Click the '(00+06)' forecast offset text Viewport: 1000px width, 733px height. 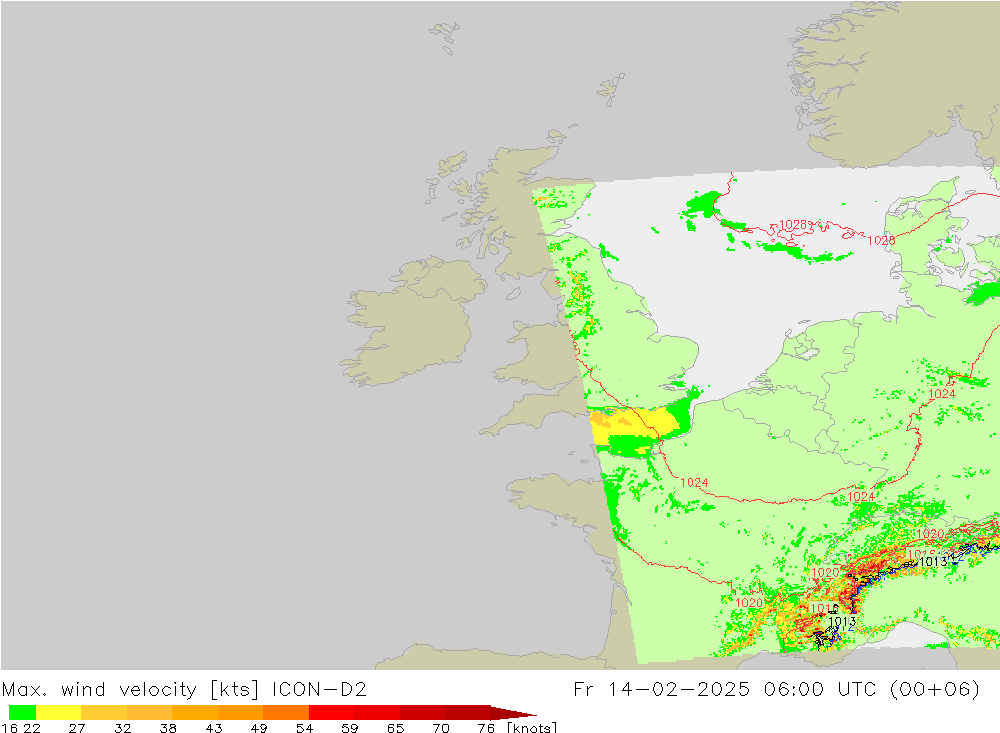[x=934, y=690]
